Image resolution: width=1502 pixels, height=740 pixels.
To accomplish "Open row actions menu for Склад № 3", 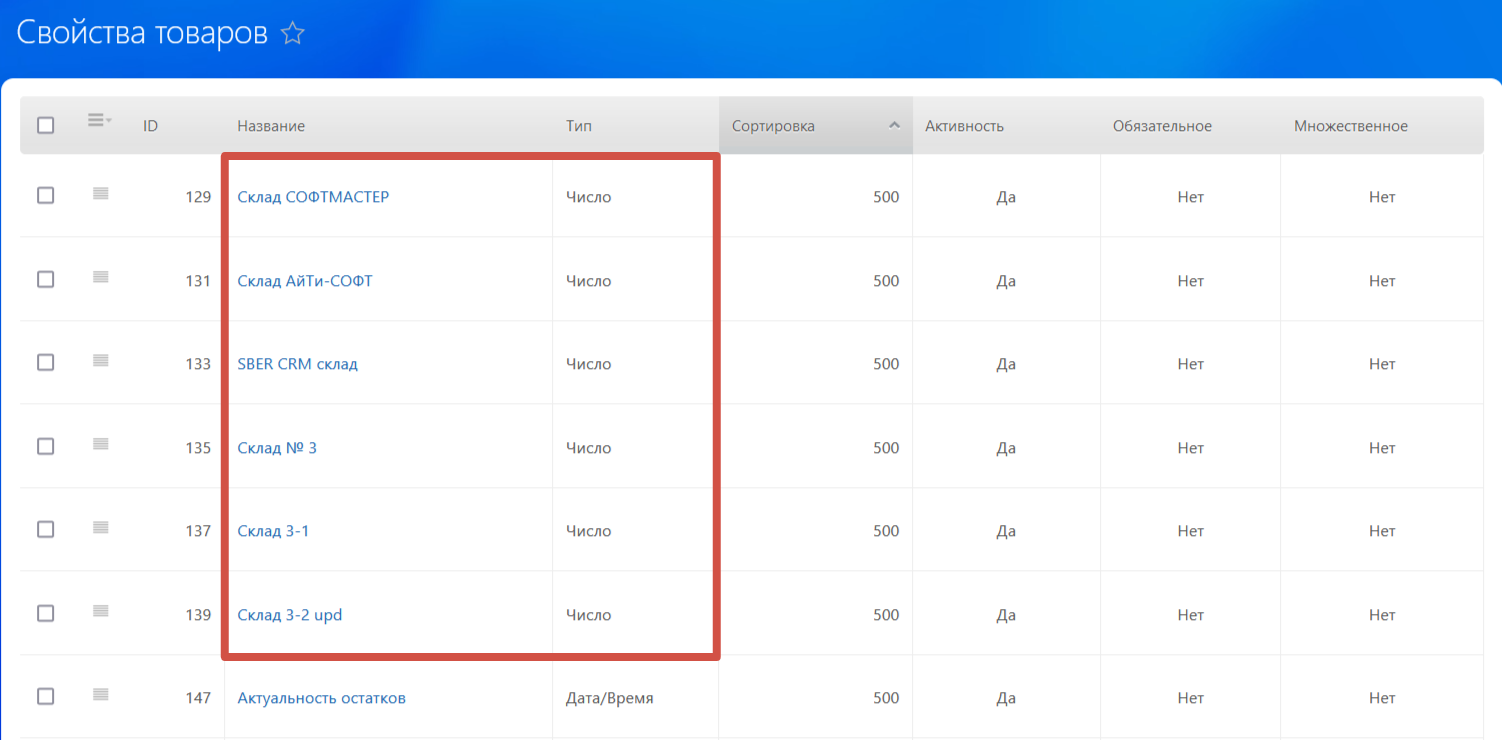I will point(100,445).
